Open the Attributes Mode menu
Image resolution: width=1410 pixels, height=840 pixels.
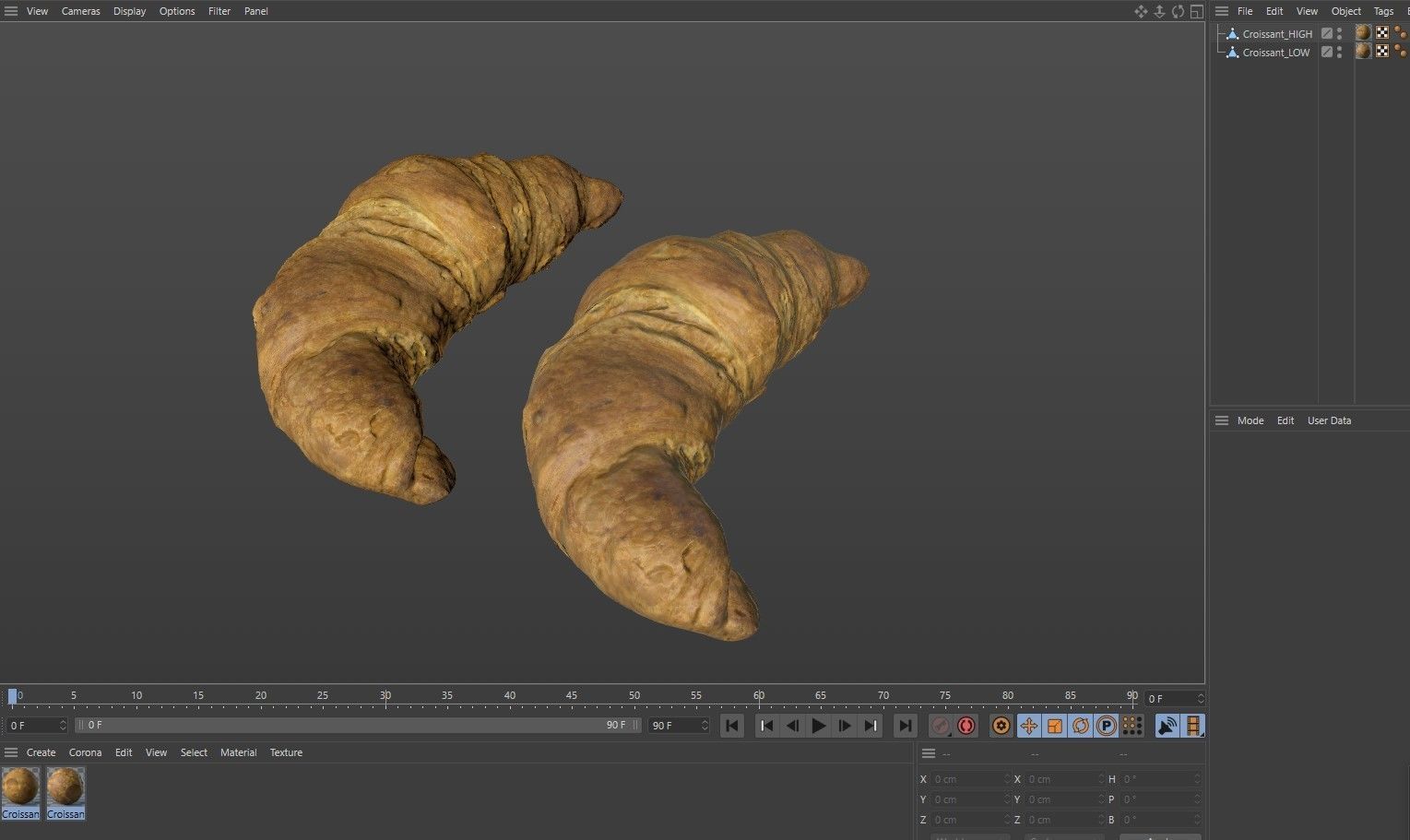click(1250, 420)
